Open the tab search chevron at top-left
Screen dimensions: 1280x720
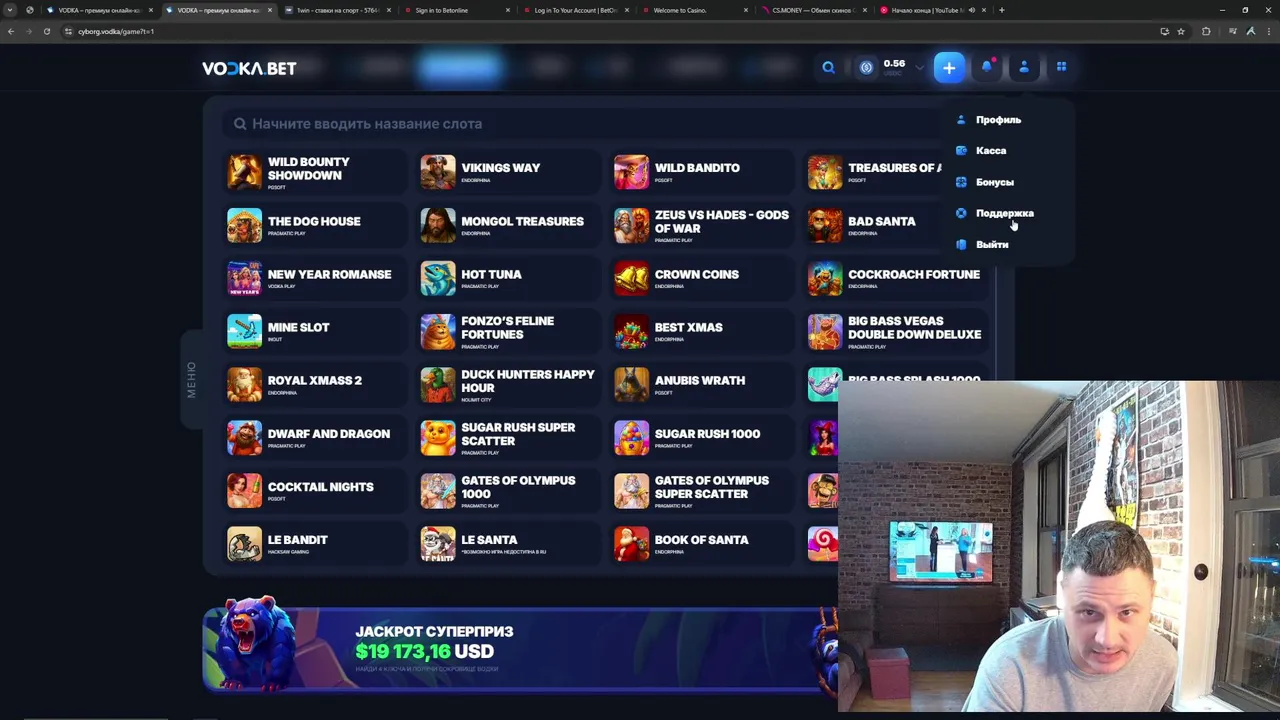(9, 10)
